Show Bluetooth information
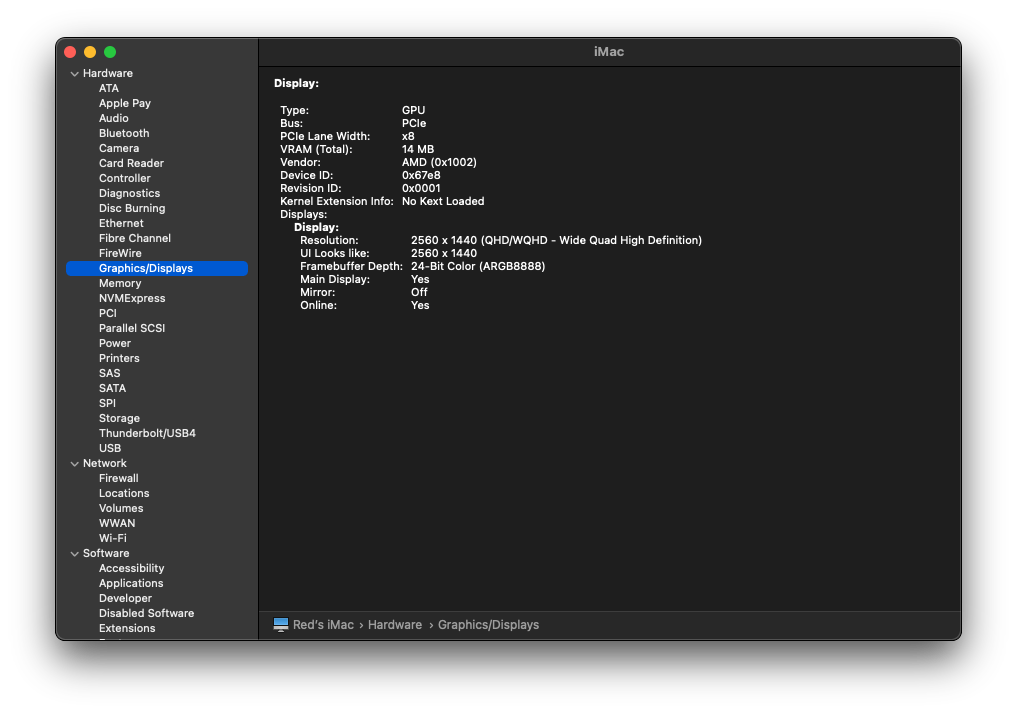Image resolution: width=1017 pixels, height=714 pixels. click(x=124, y=133)
